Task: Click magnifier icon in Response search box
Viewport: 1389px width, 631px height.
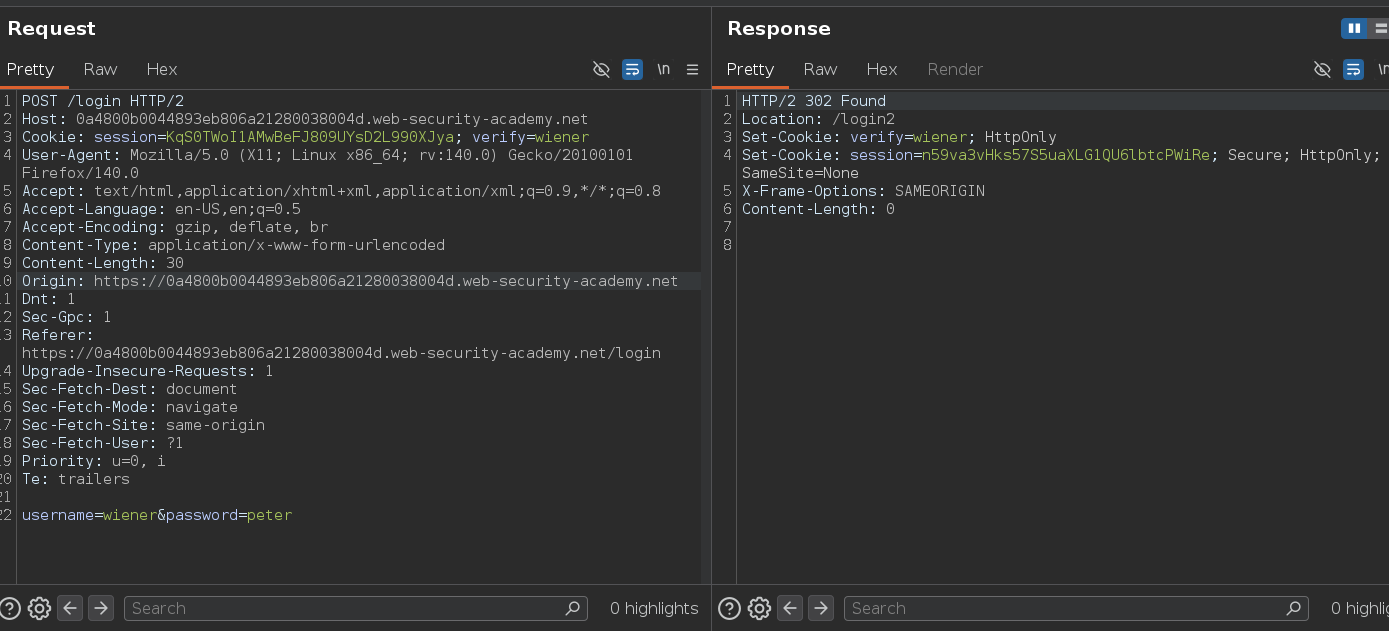Action: [x=1295, y=608]
